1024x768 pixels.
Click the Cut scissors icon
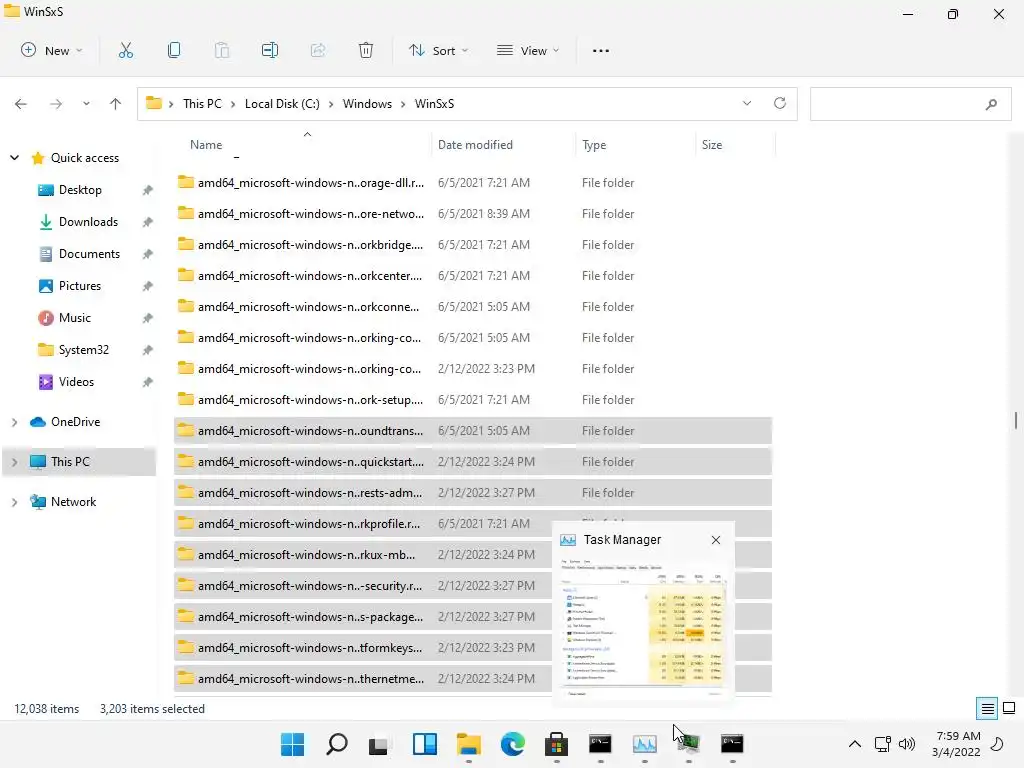click(125, 50)
